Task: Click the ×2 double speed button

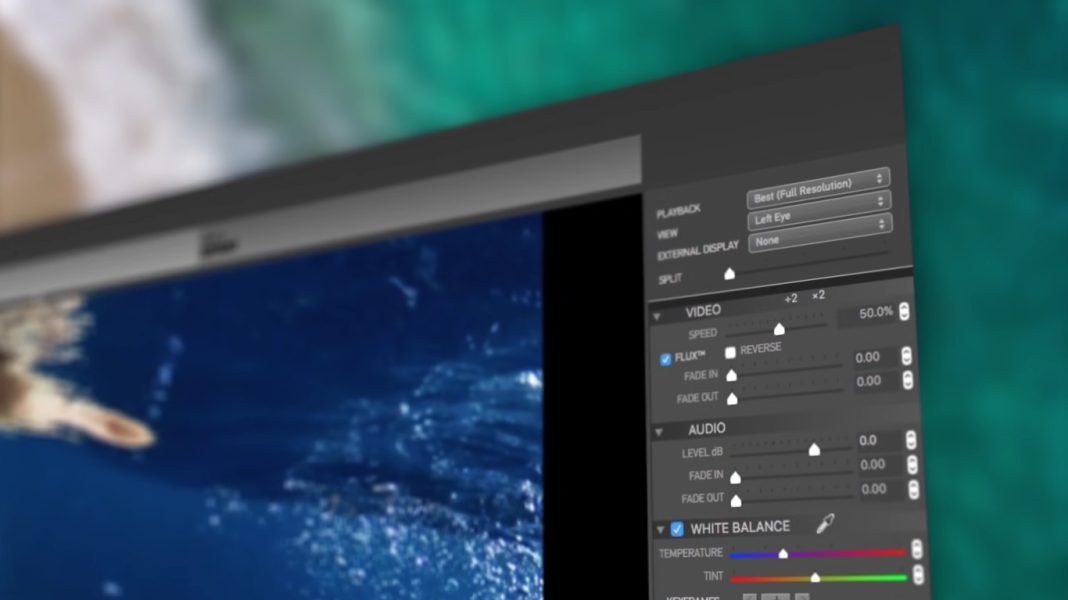Action: pyautogui.click(x=818, y=296)
